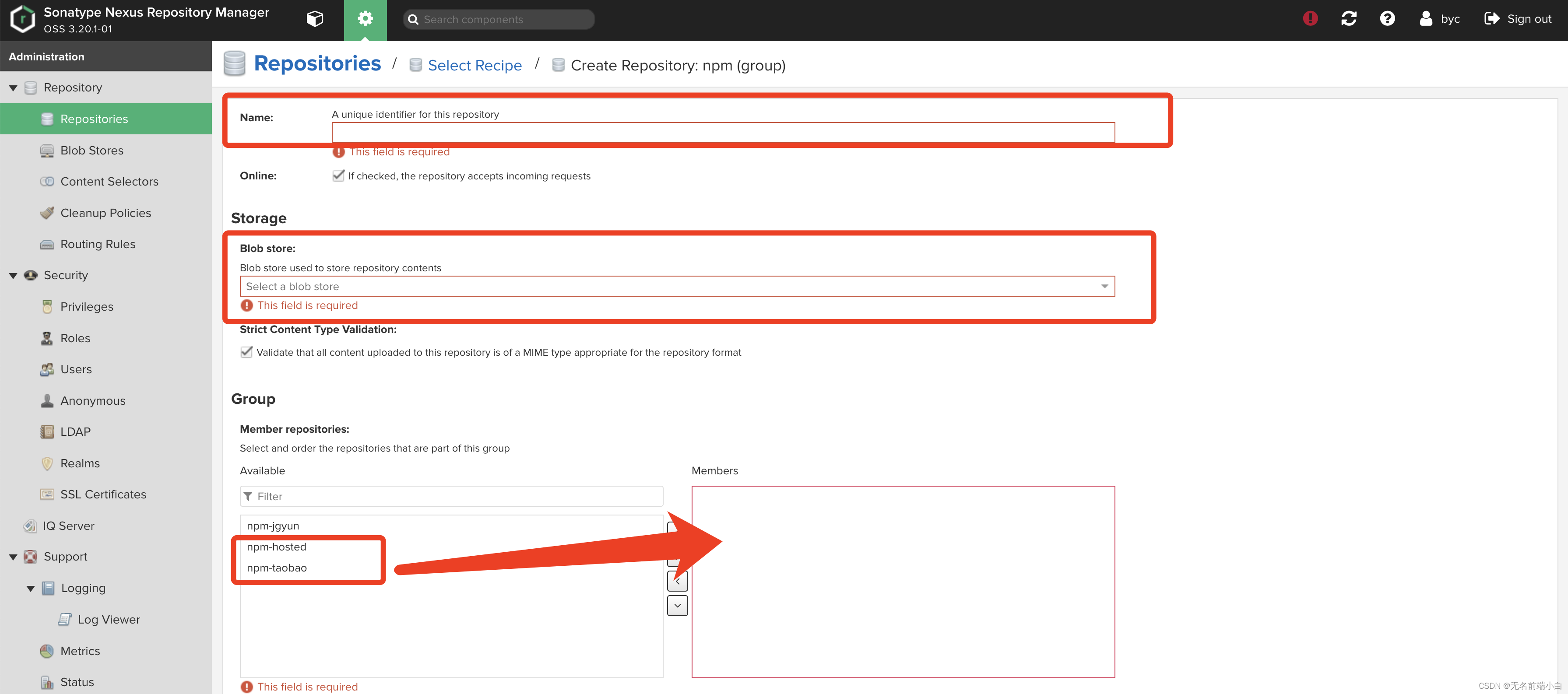This screenshot has height=694, width=1568.
Task: Toggle Strict Content Type Validation checkbox
Action: 246,352
